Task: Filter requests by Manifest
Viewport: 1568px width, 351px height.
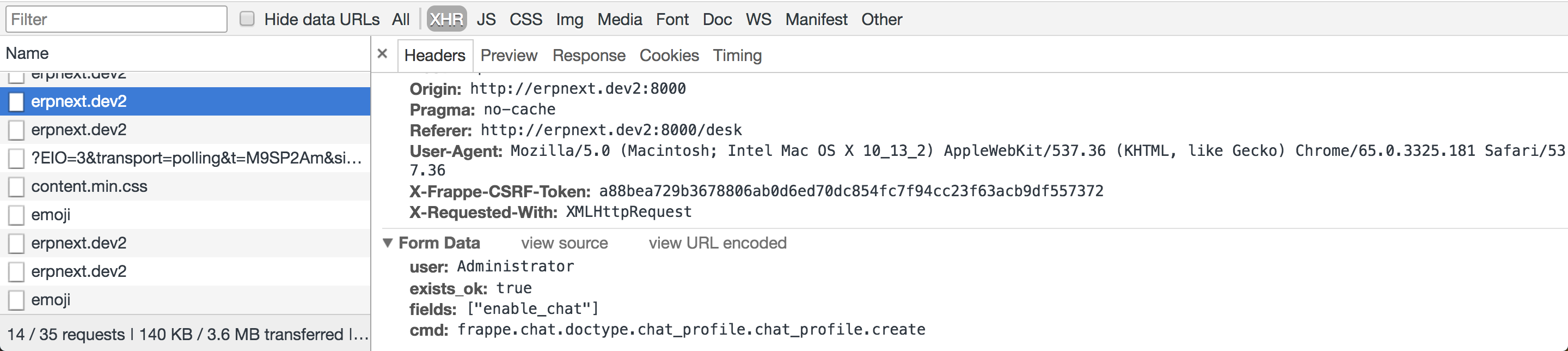Action: tap(816, 19)
